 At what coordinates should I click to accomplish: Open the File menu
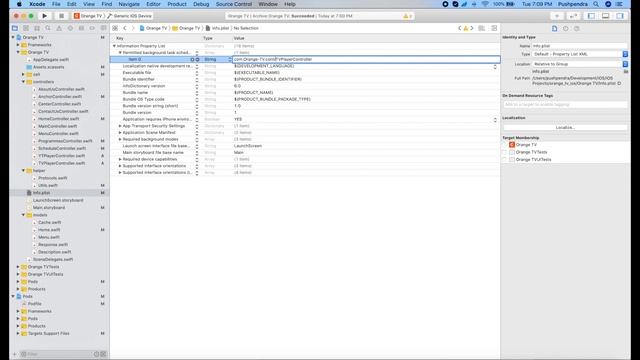tap(56, 4)
